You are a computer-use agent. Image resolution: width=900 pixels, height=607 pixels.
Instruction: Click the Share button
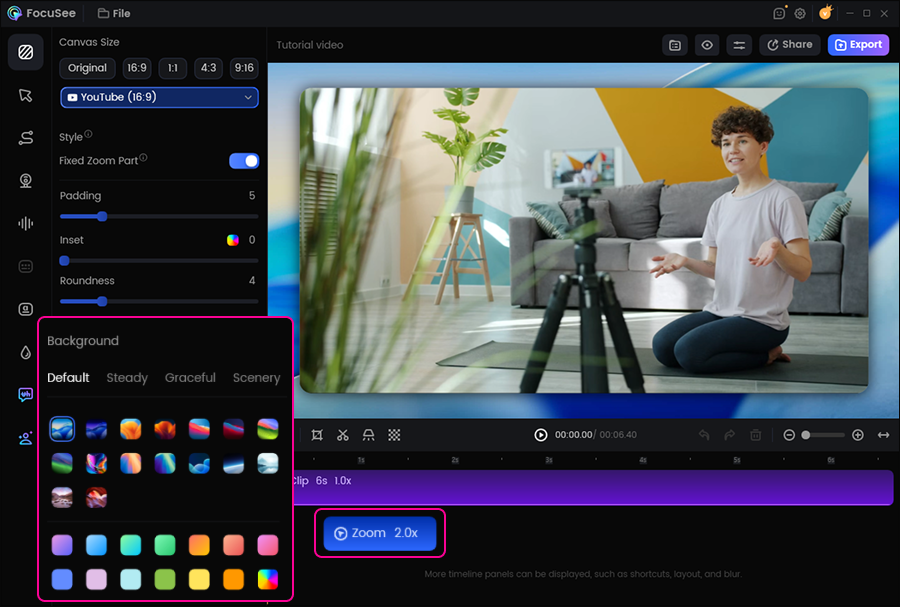click(x=789, y=45)
